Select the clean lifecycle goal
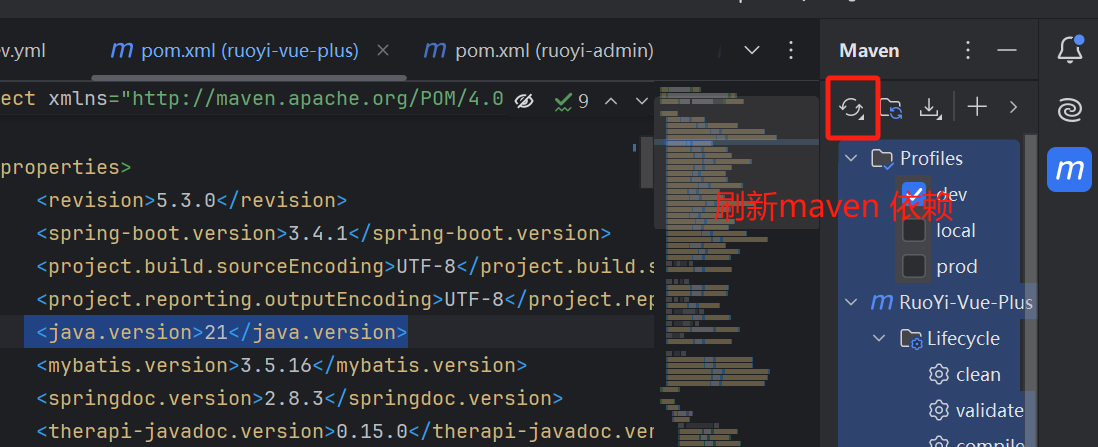Screen dimensions: 1098x447 (x=965, y=375)
